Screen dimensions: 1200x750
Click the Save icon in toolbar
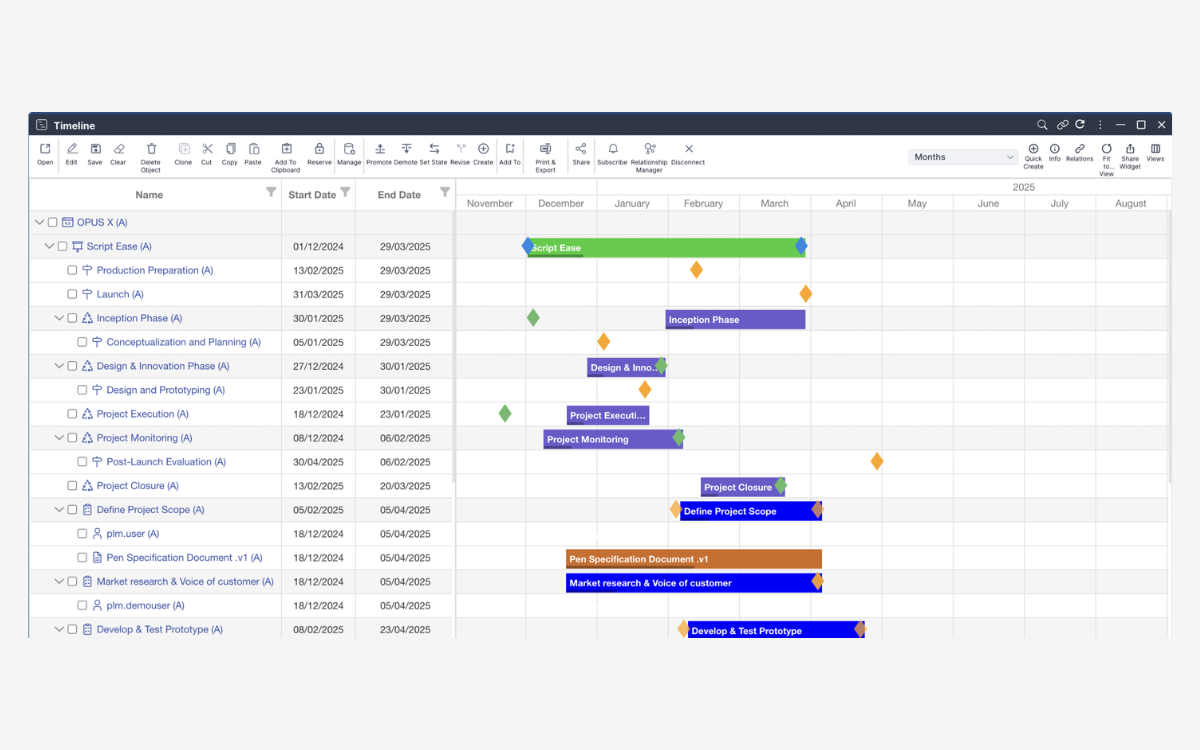pyautogui.click(x=95, y=149)
